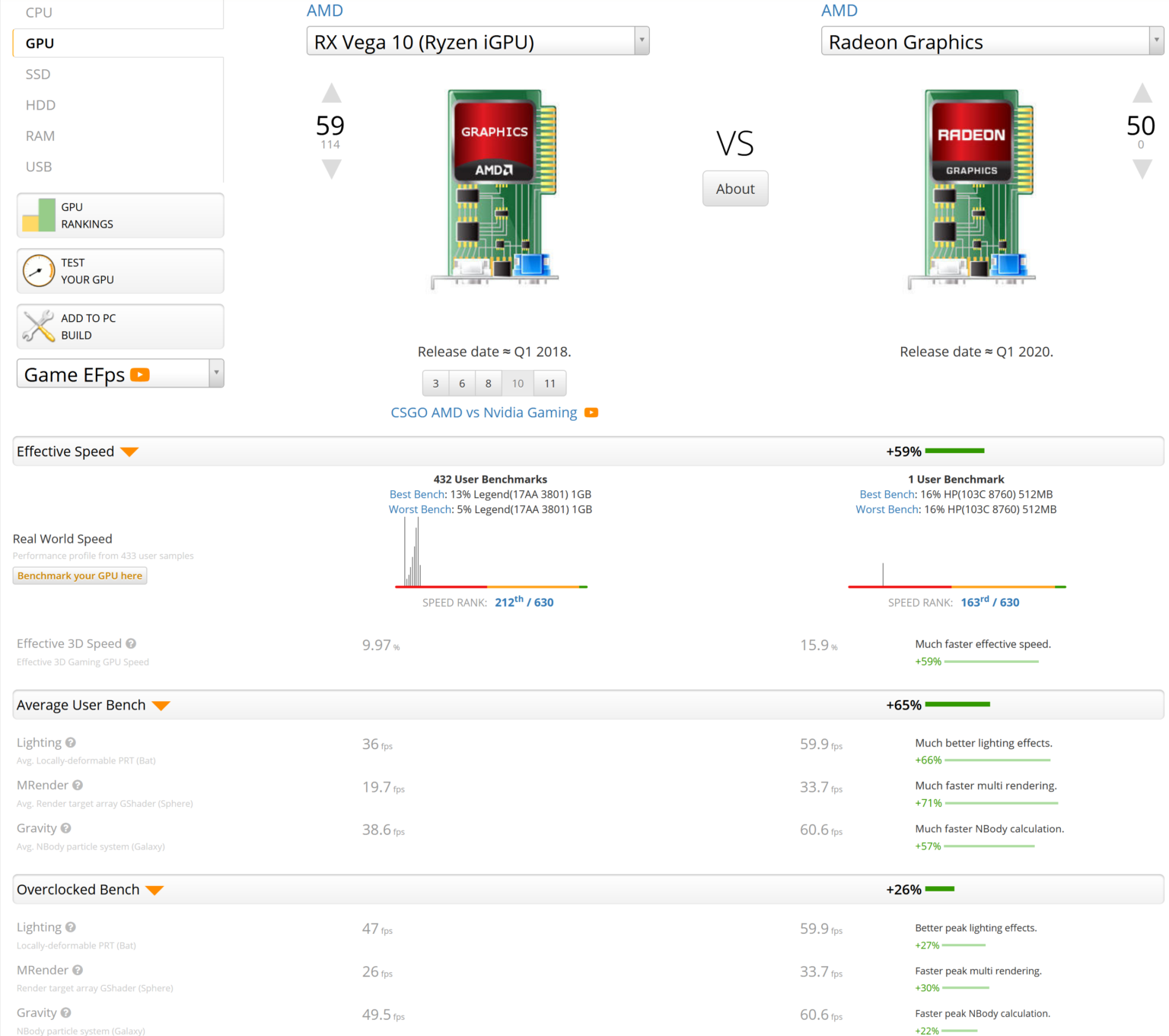Screen dimensions: 1169x1036
Task: Click the Effective Speed +59% bar
Action: click(x=955, y=451)
